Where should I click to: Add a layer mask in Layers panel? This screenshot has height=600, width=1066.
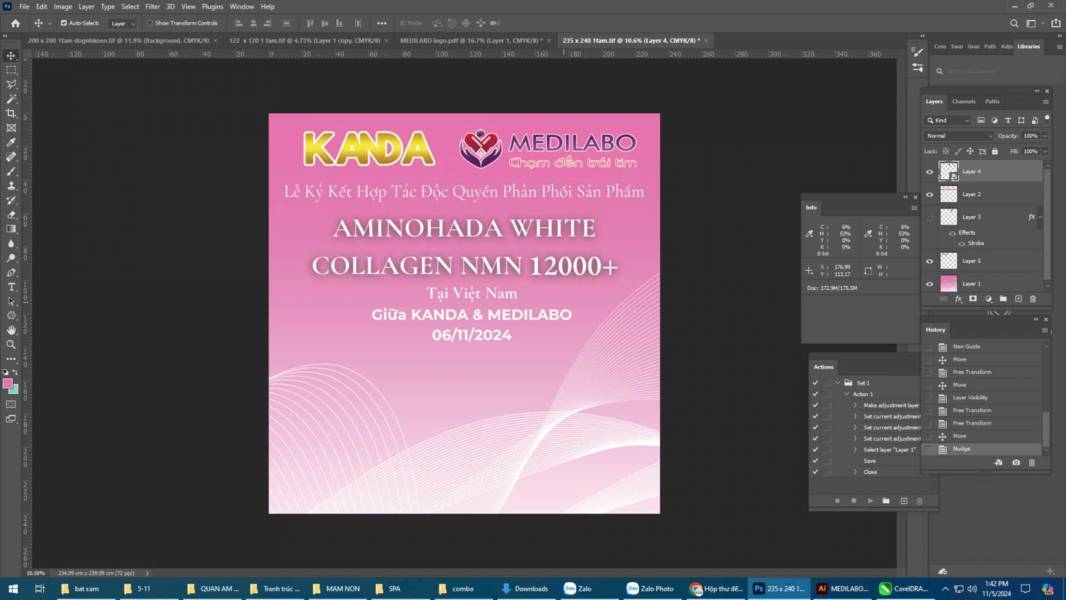click(x=973, y=299)
